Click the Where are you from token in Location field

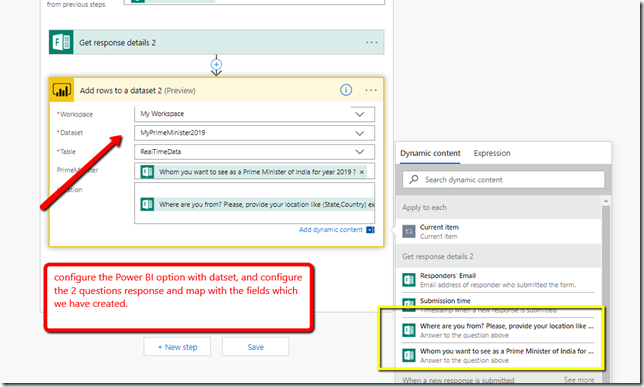(x=257, y=204)
